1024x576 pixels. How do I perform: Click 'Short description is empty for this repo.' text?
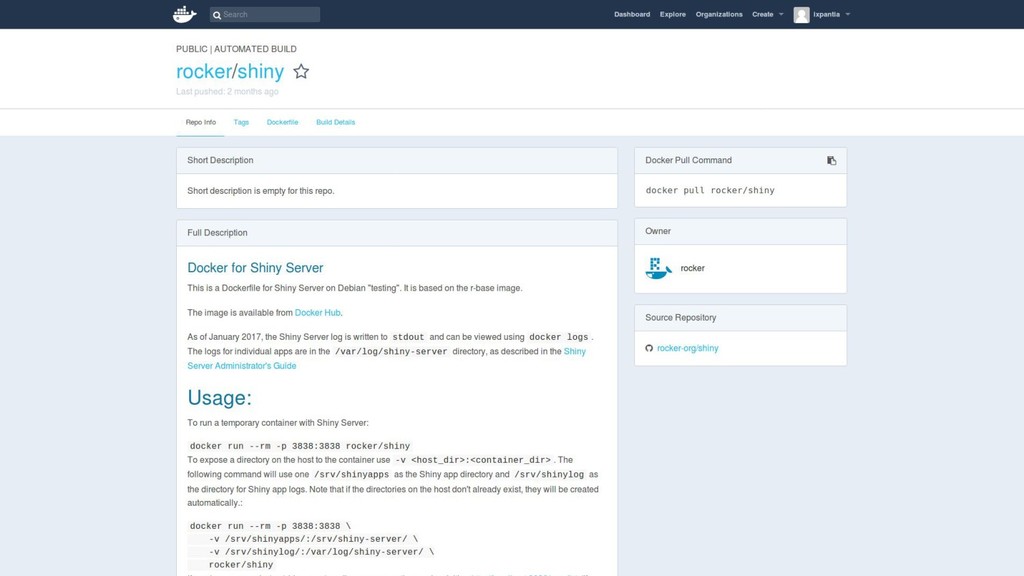pos(261,191)
